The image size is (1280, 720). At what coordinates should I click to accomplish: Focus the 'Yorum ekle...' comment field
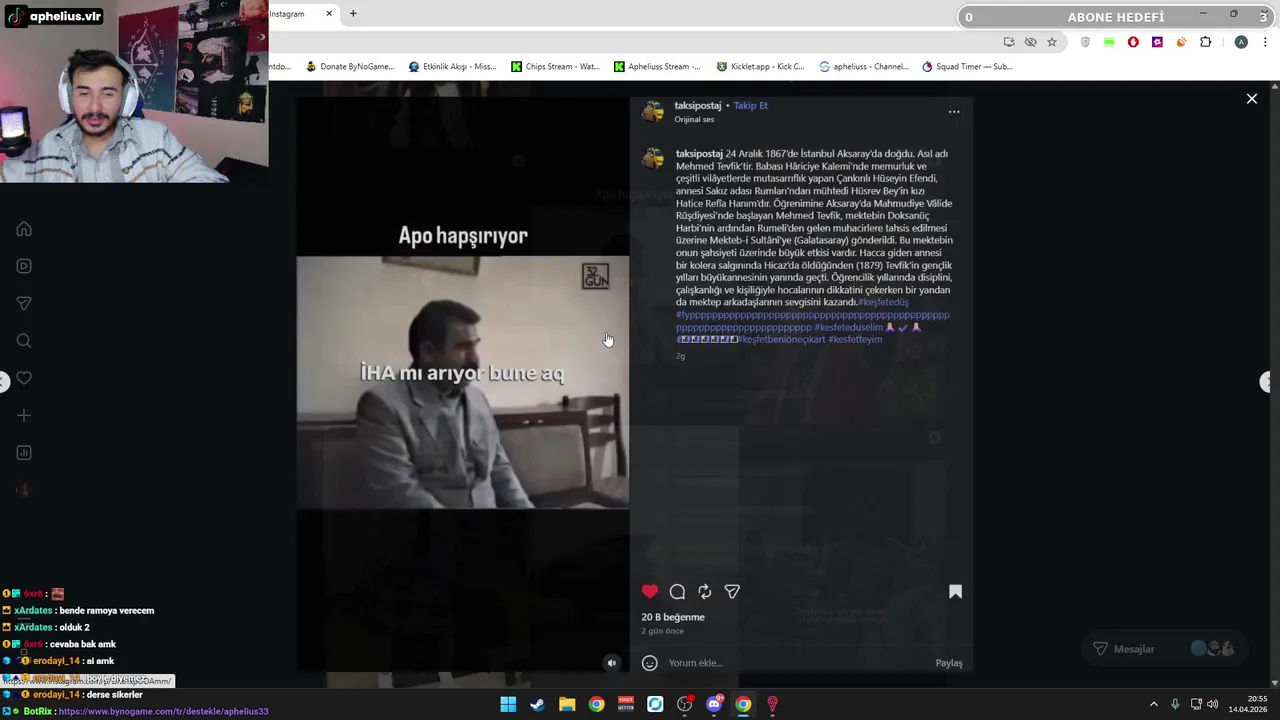click(795, 663)
